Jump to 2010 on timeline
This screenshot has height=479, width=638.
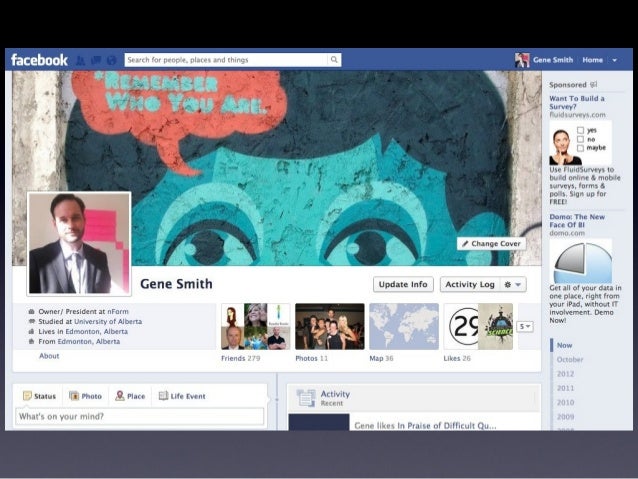tap(565, 402)
